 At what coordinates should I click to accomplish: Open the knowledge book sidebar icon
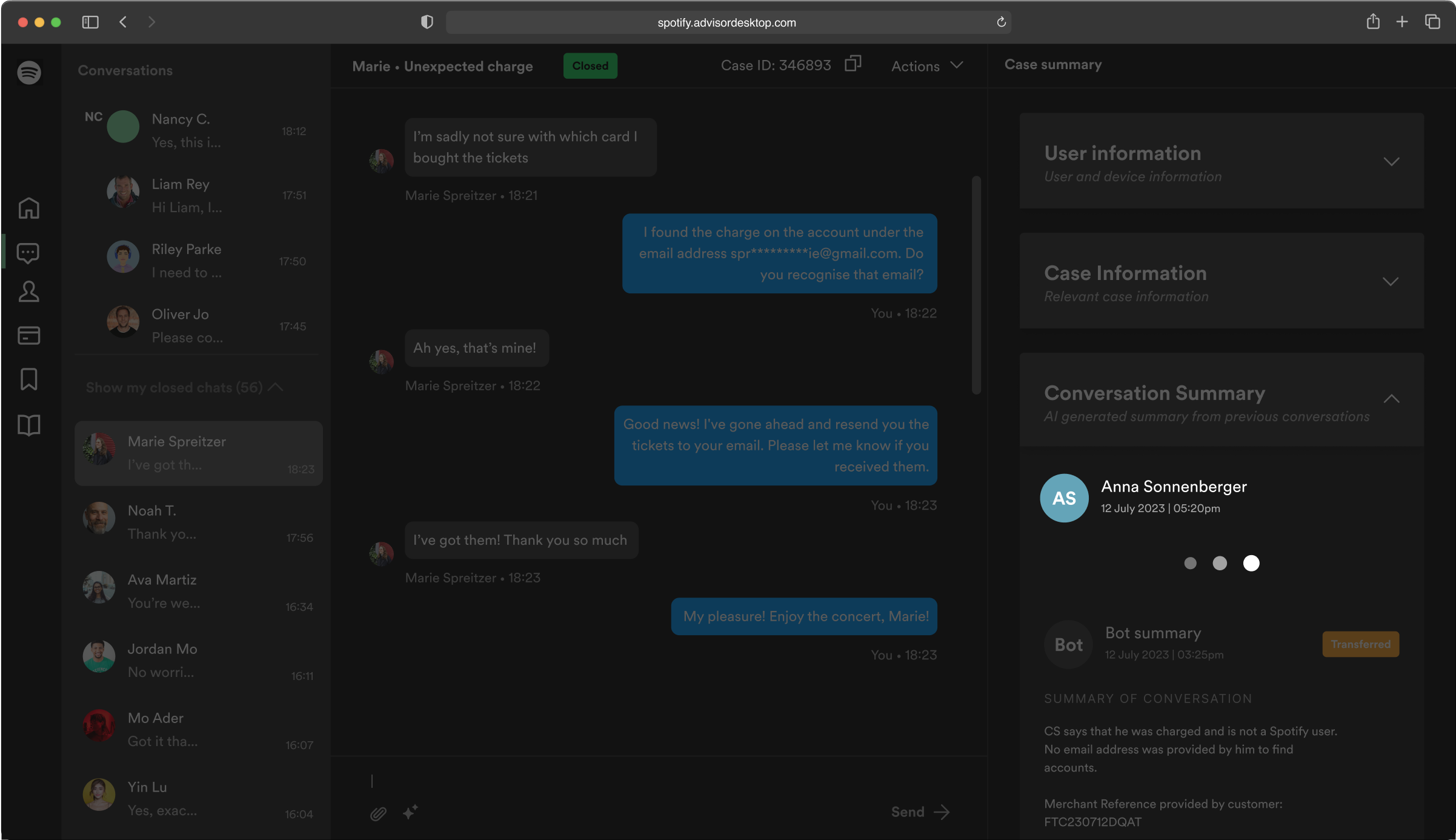click(x=28, y=425)
